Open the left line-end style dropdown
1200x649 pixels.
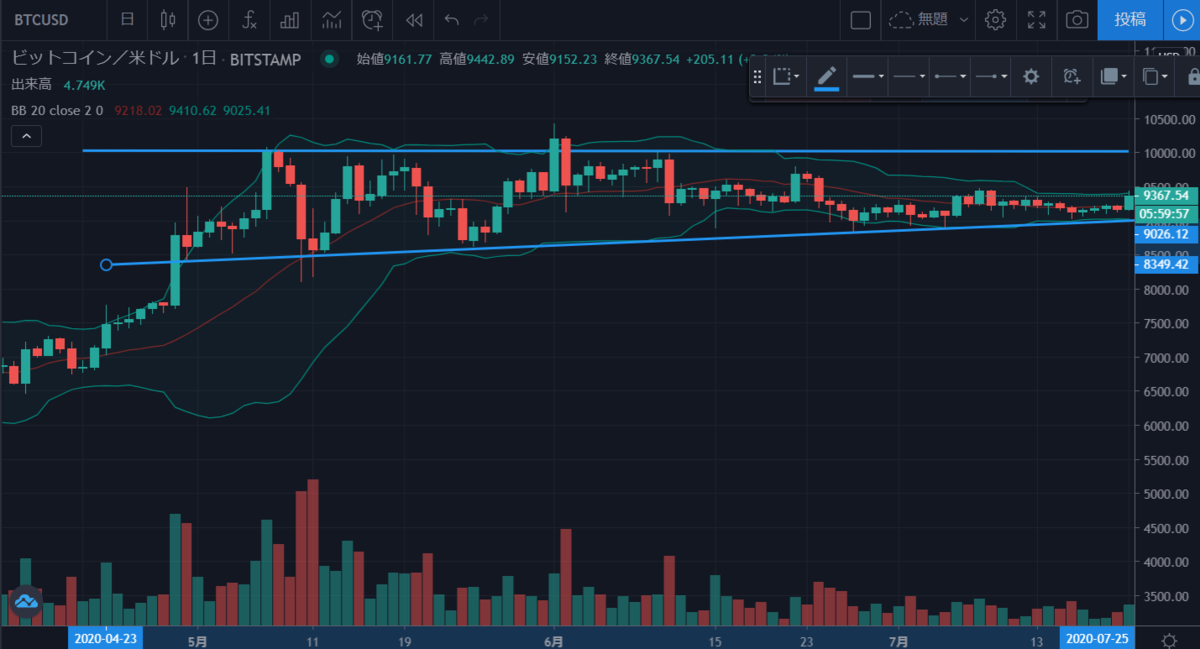pos(949,76)
